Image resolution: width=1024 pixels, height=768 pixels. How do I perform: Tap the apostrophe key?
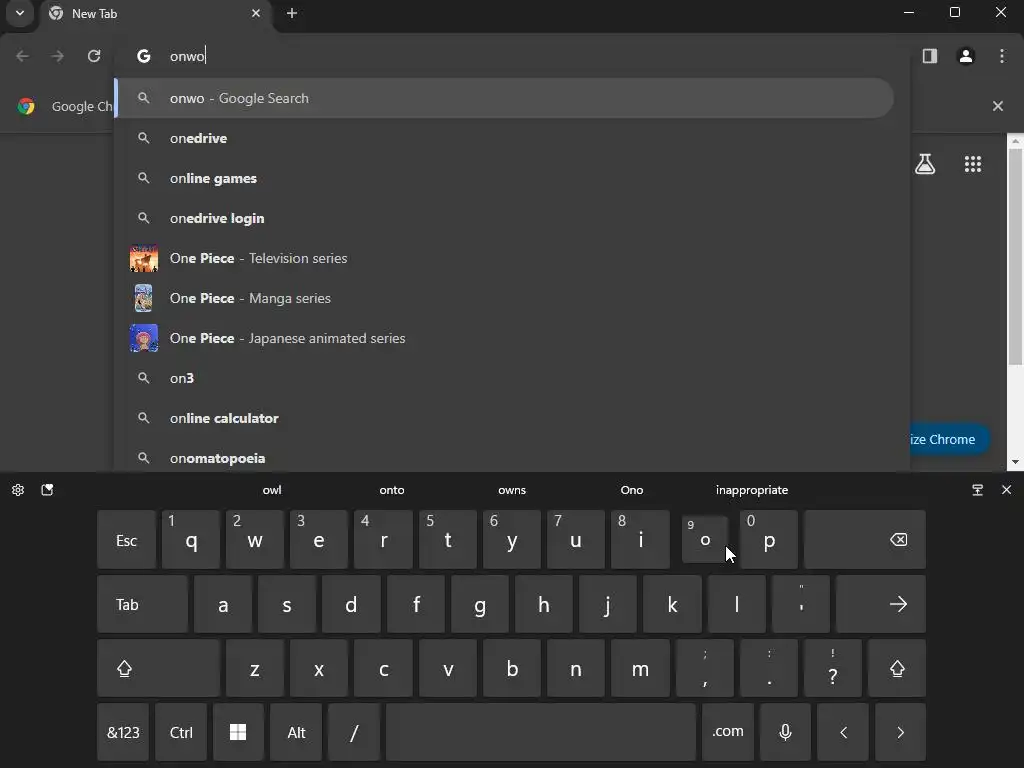(801, 604)
